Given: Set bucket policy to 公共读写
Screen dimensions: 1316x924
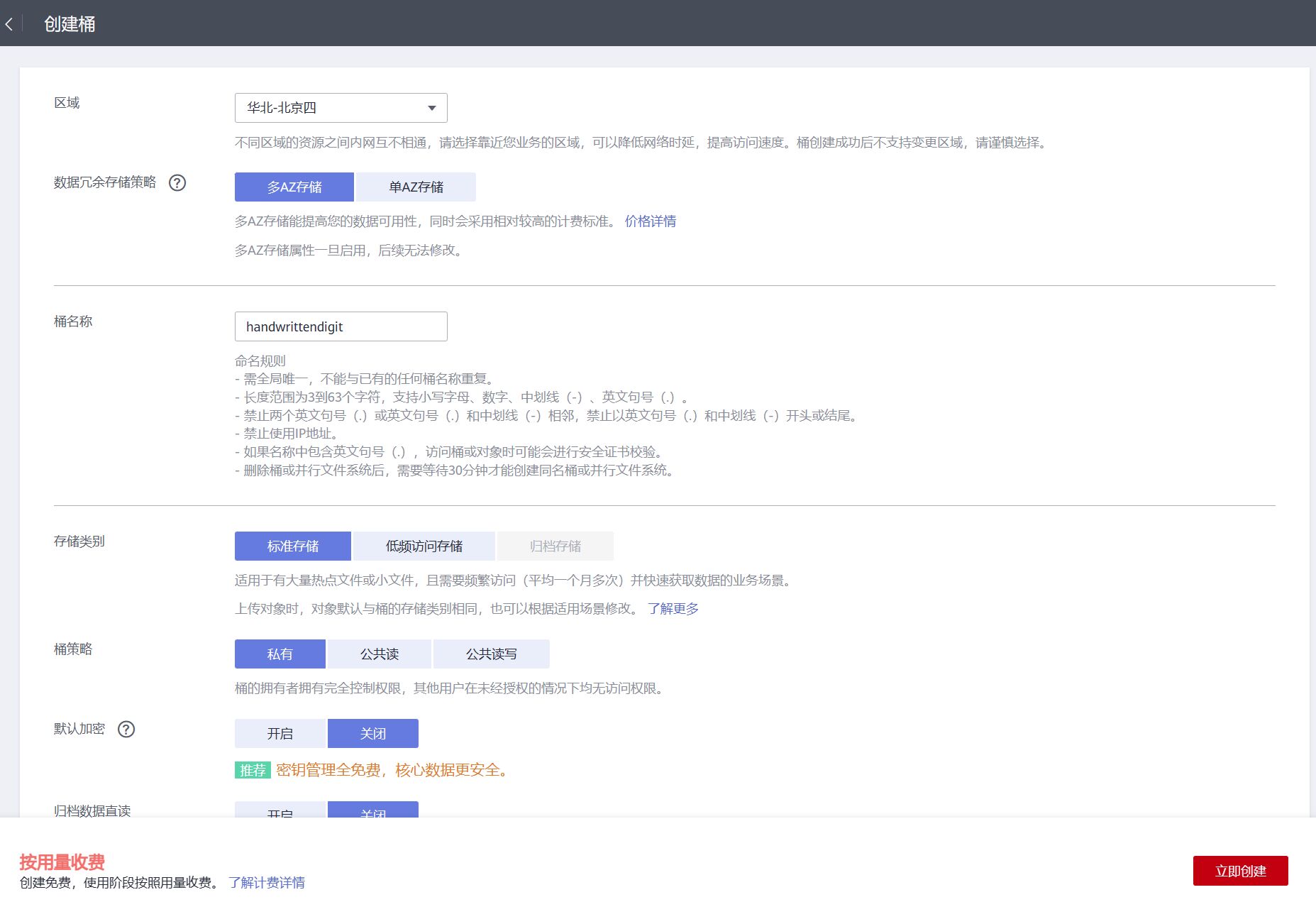Looking at the screenshot, I should click(x=492, y=654).
